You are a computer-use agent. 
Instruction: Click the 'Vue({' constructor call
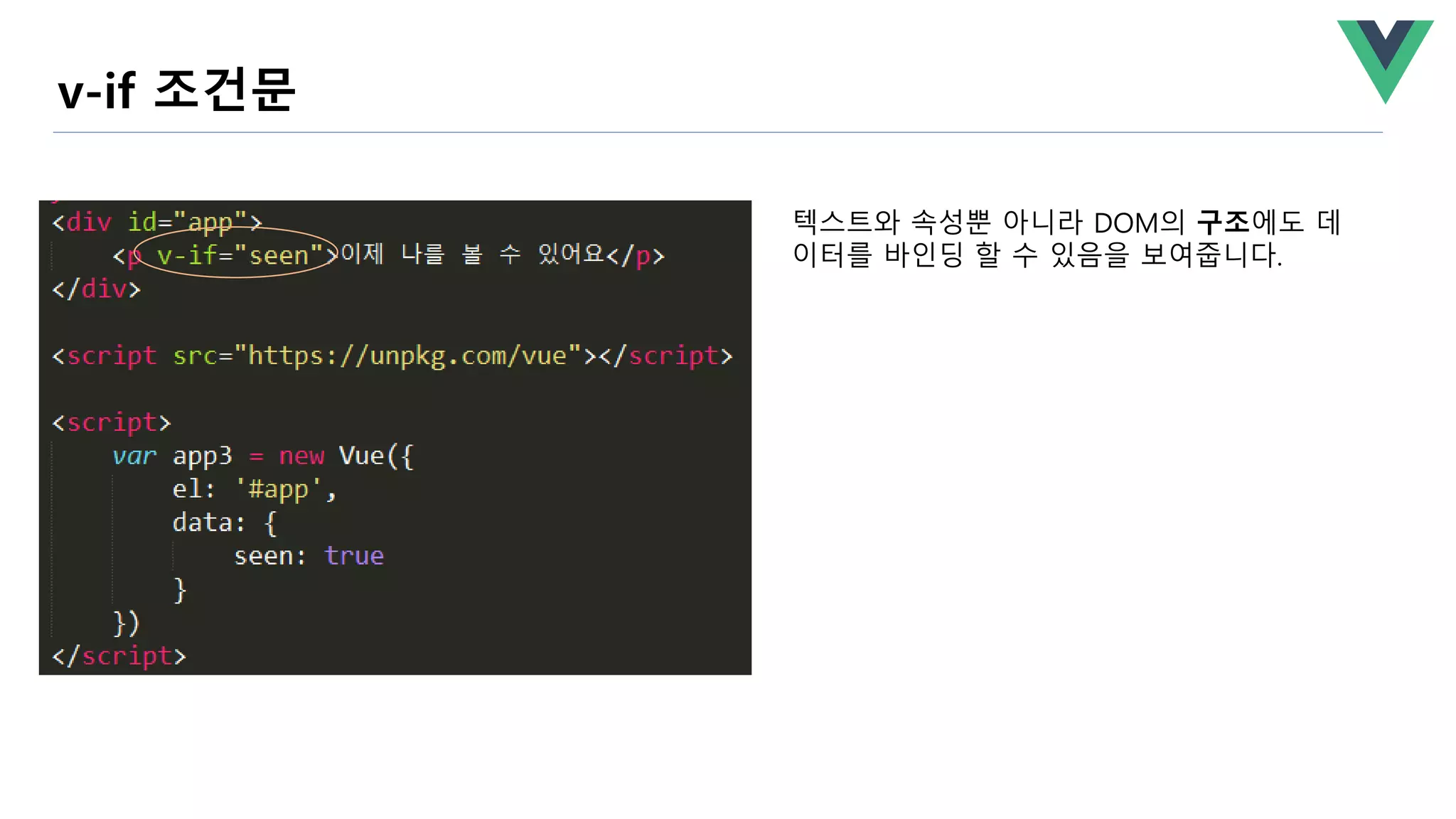coord(376,456)
